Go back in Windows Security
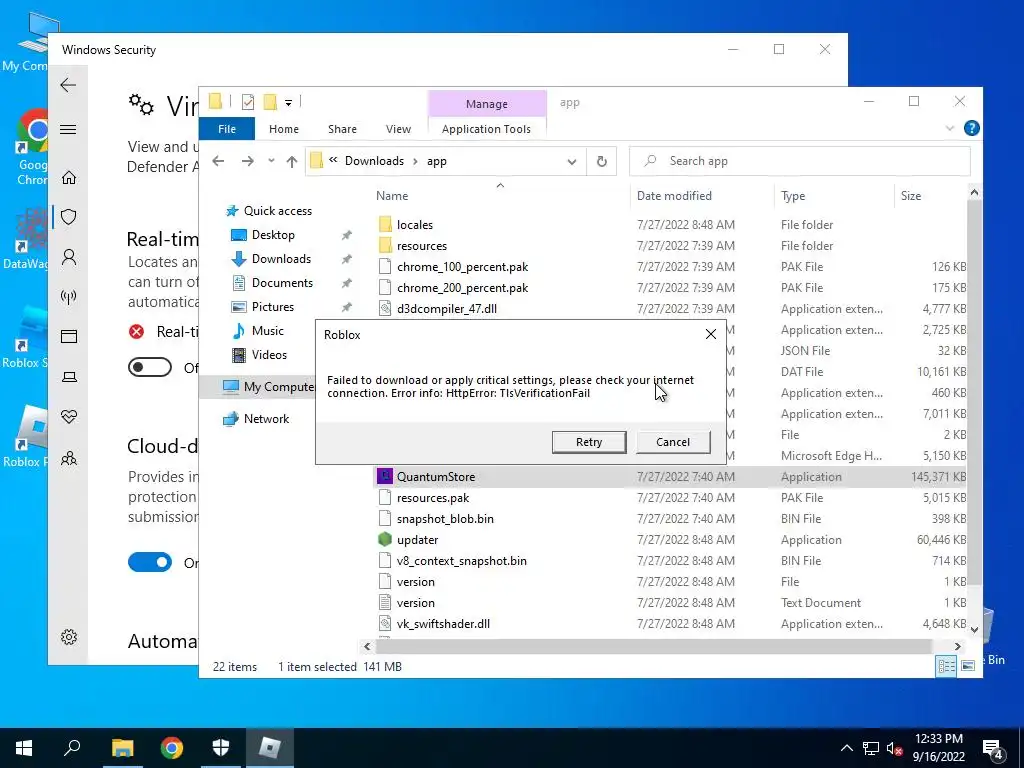This screenshot has width=1024, height=768. pos(68,85)
